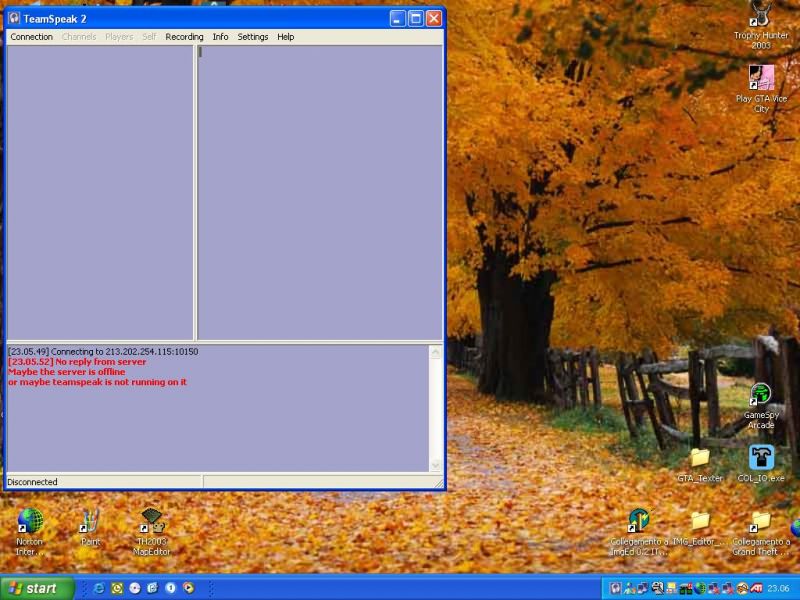Minimize the TeamSpeak 2 window
This screenshot has width=800, height=600.
pyautogui.click(x=397, y=18)
